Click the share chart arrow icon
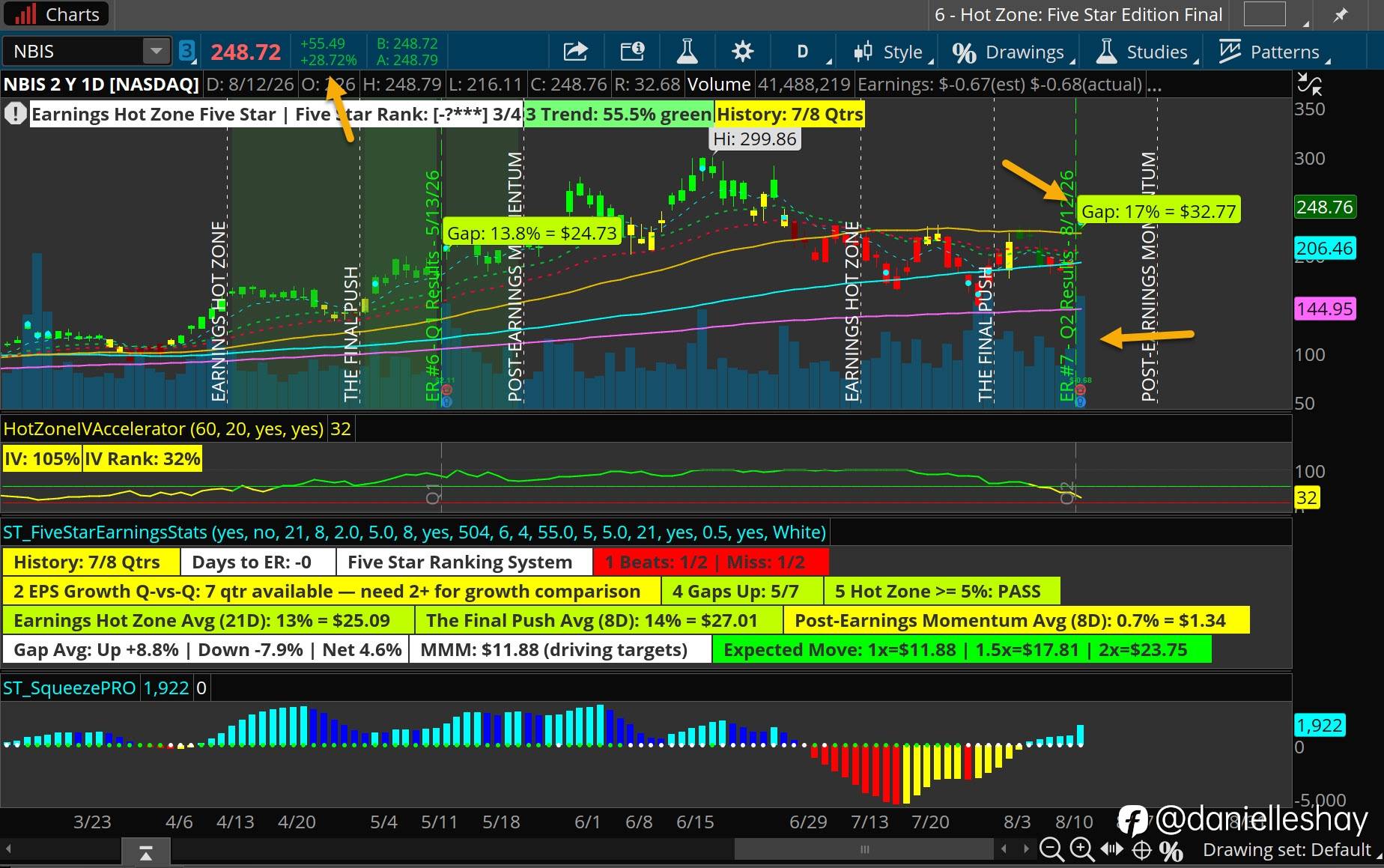Image resolution: width=1384 pixels, height=868 pixels. pyautogui.click(x=575, y=52)
